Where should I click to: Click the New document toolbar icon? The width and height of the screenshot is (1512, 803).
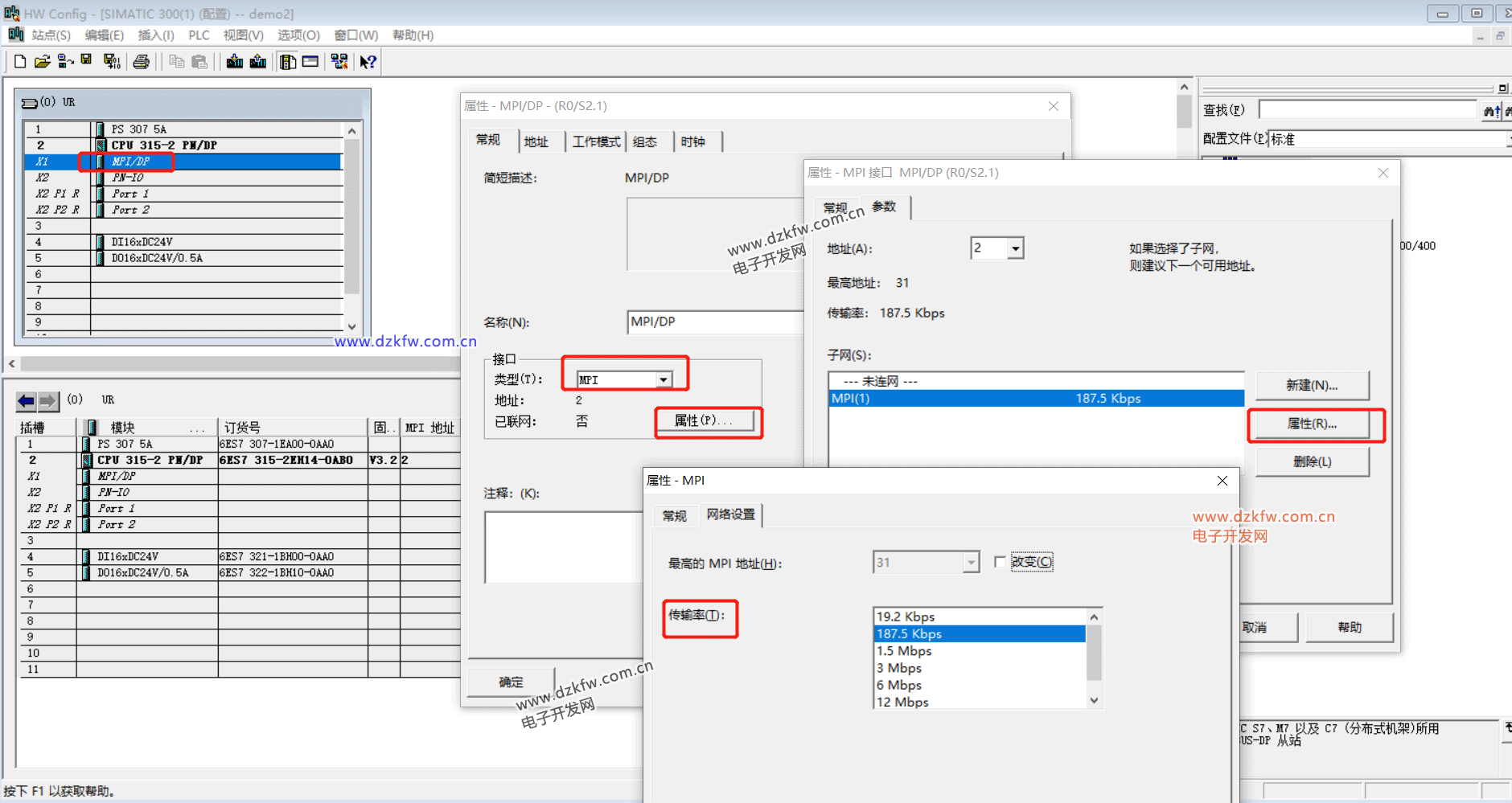pos(20,62)
